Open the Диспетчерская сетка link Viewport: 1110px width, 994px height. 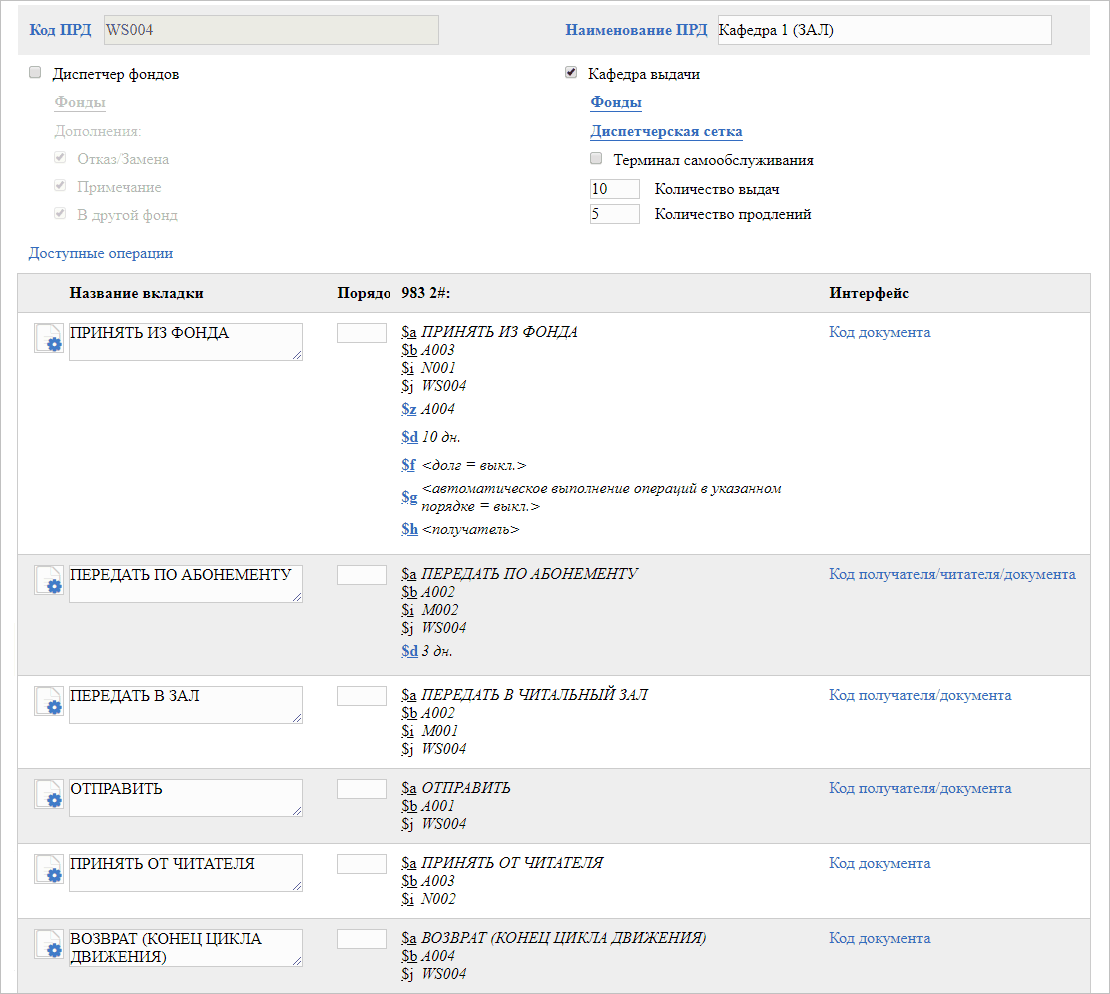tap(665, 131)
